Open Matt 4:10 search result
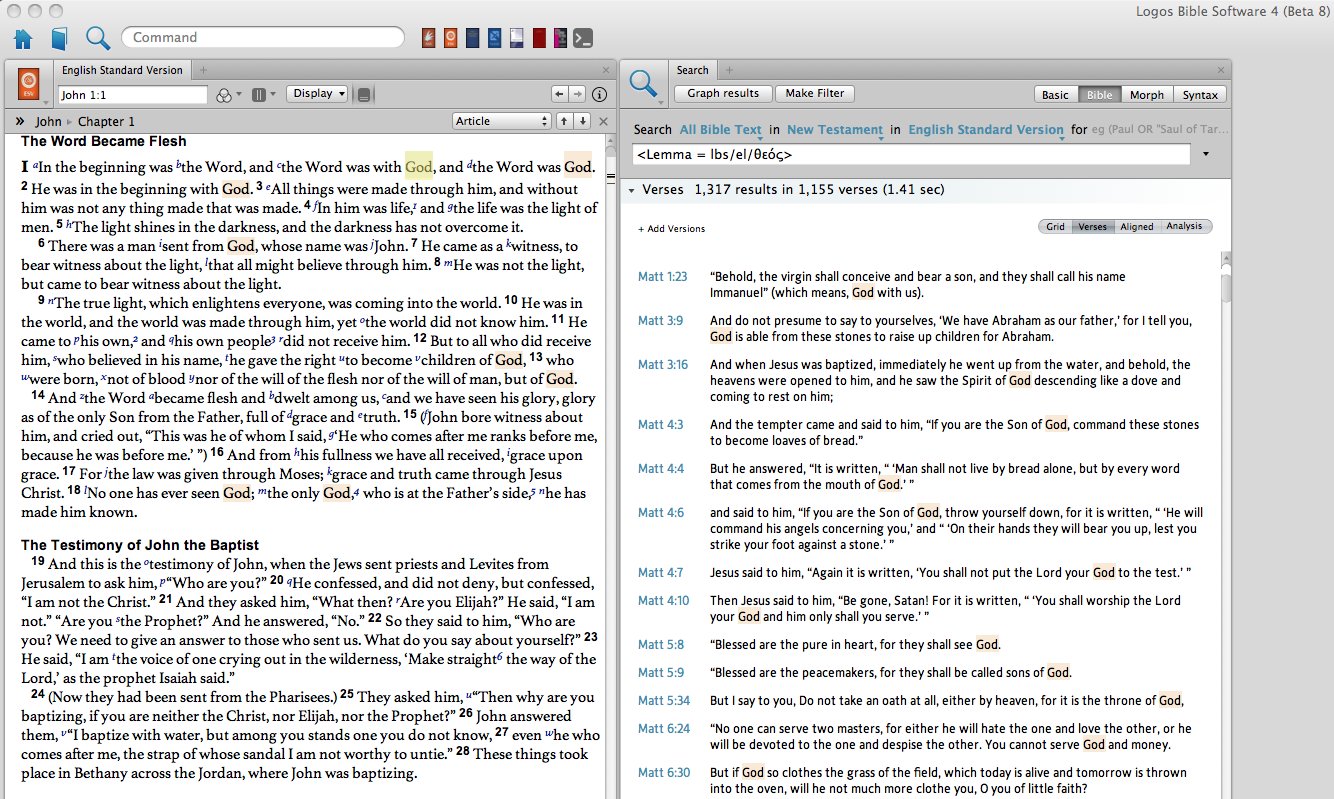The height and width of the screenshot is (799, 1334). click(x=664, y=601)
